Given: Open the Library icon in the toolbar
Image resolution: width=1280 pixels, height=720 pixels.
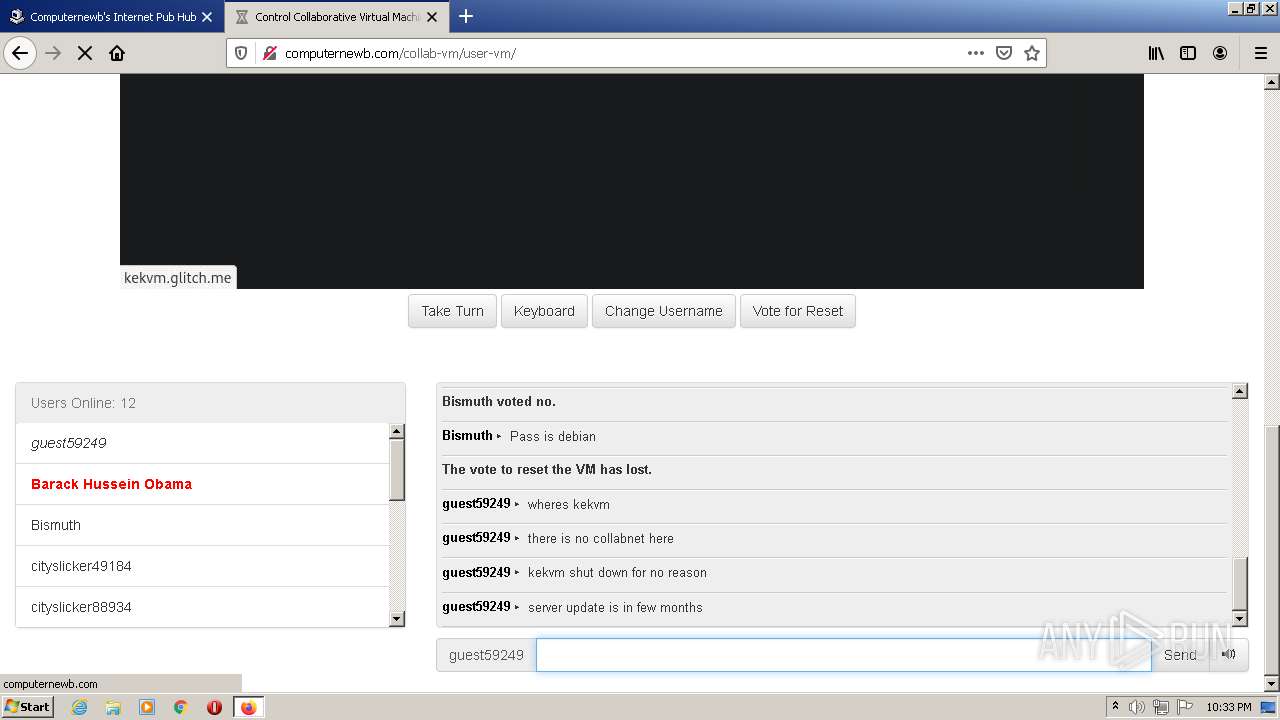Looking at the screenshot, I should click(1156, 53).
